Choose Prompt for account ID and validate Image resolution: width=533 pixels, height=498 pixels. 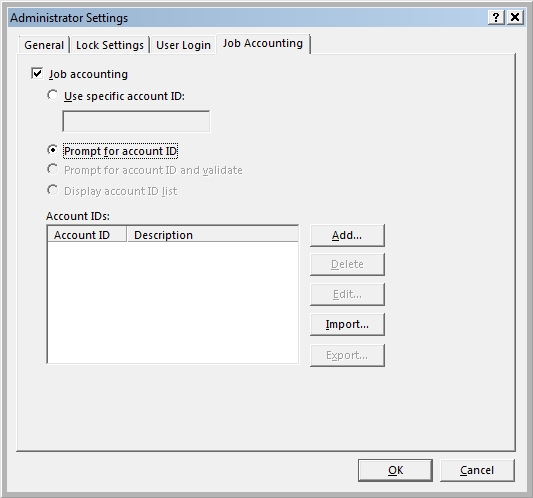tap(52, 169)
